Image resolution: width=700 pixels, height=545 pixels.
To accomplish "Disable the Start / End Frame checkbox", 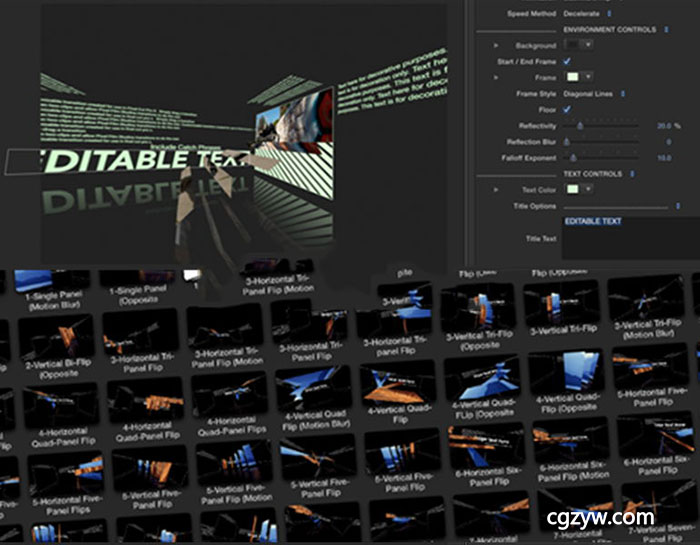I will [568, 61].
